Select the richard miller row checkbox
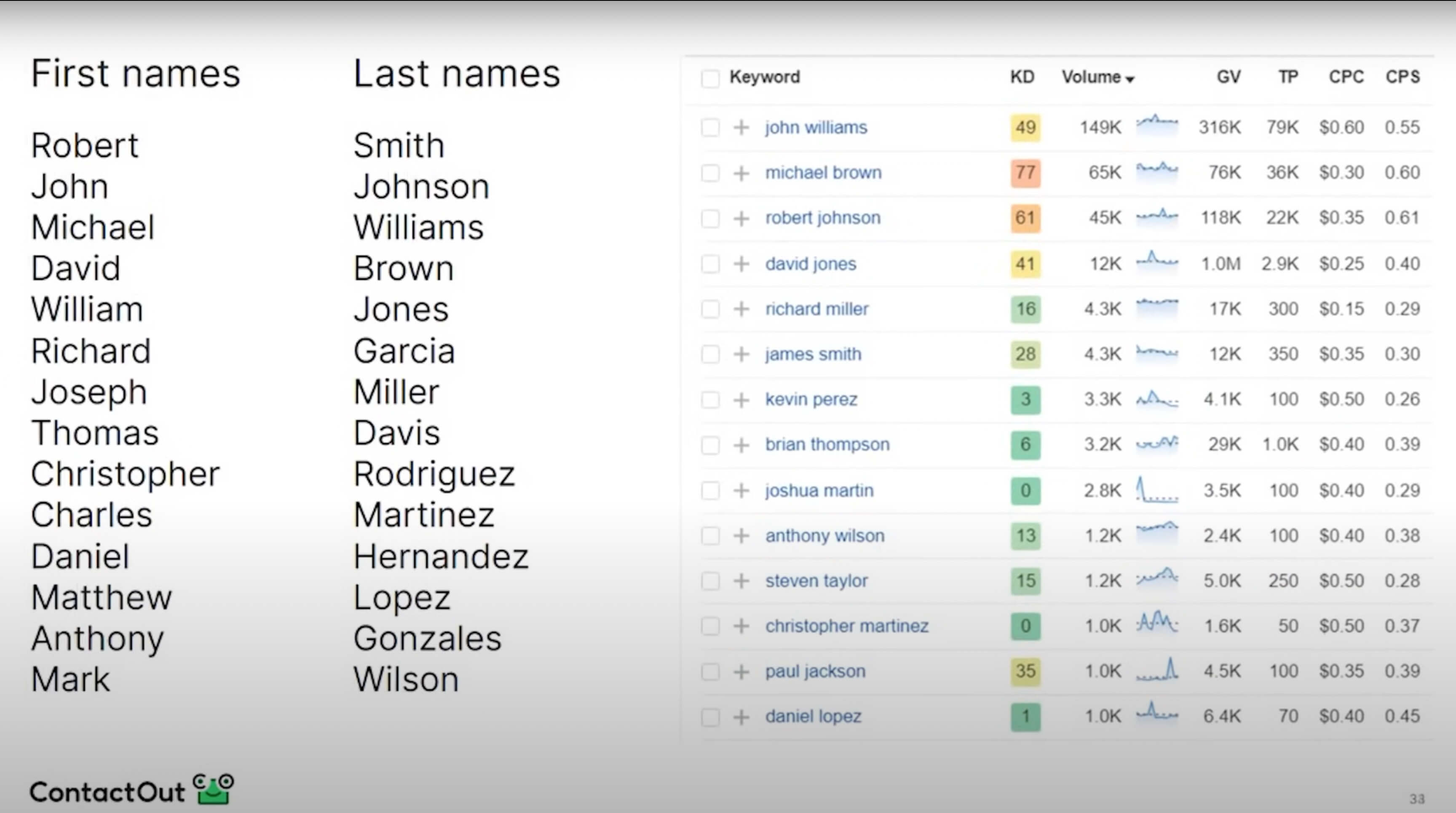The height and width of the screenshot is (813, 1456). (x=710, y=309)
